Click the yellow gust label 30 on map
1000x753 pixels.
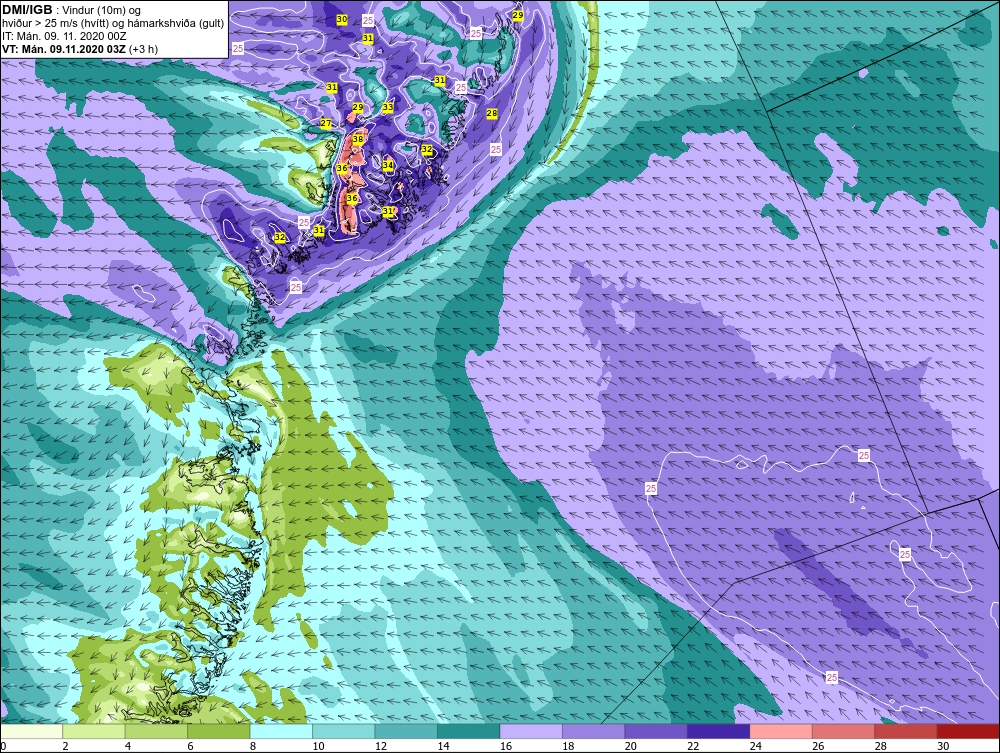pos(342,19)
